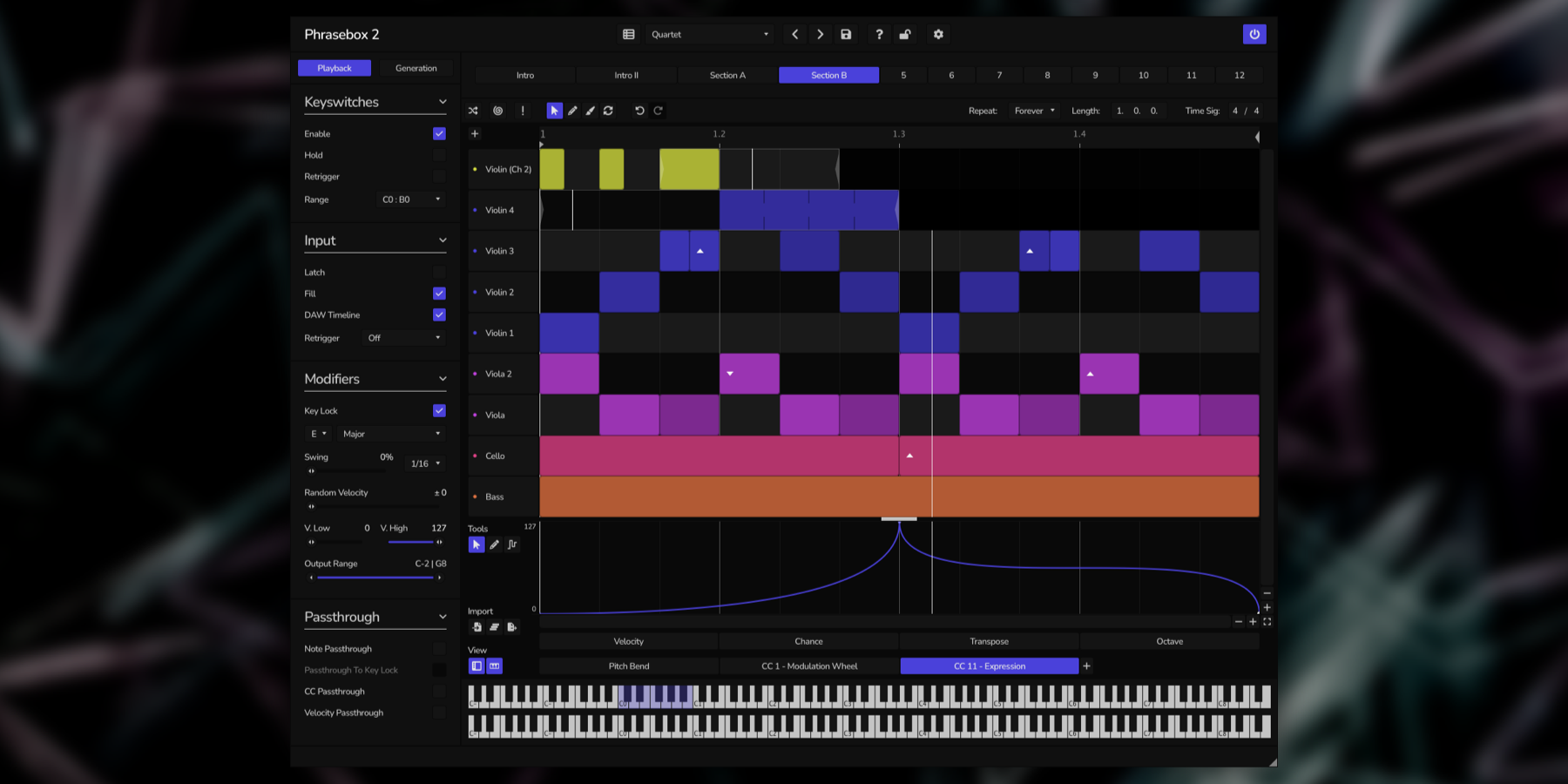Click the exclamation mark toolbar icon
The image size is (1568, 784).
[x=523, y=111]
